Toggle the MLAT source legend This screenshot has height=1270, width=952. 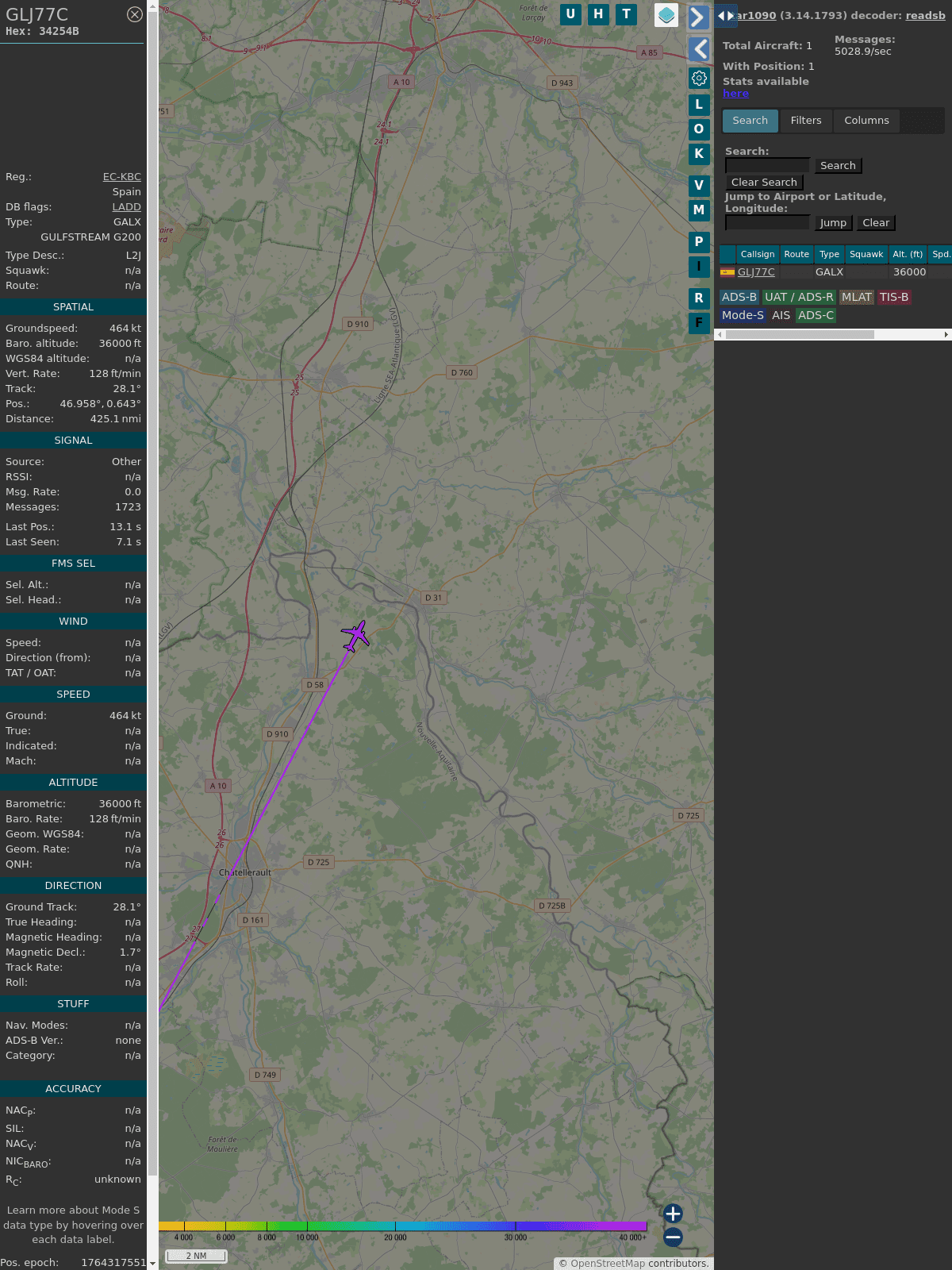(x=857, y=297)
